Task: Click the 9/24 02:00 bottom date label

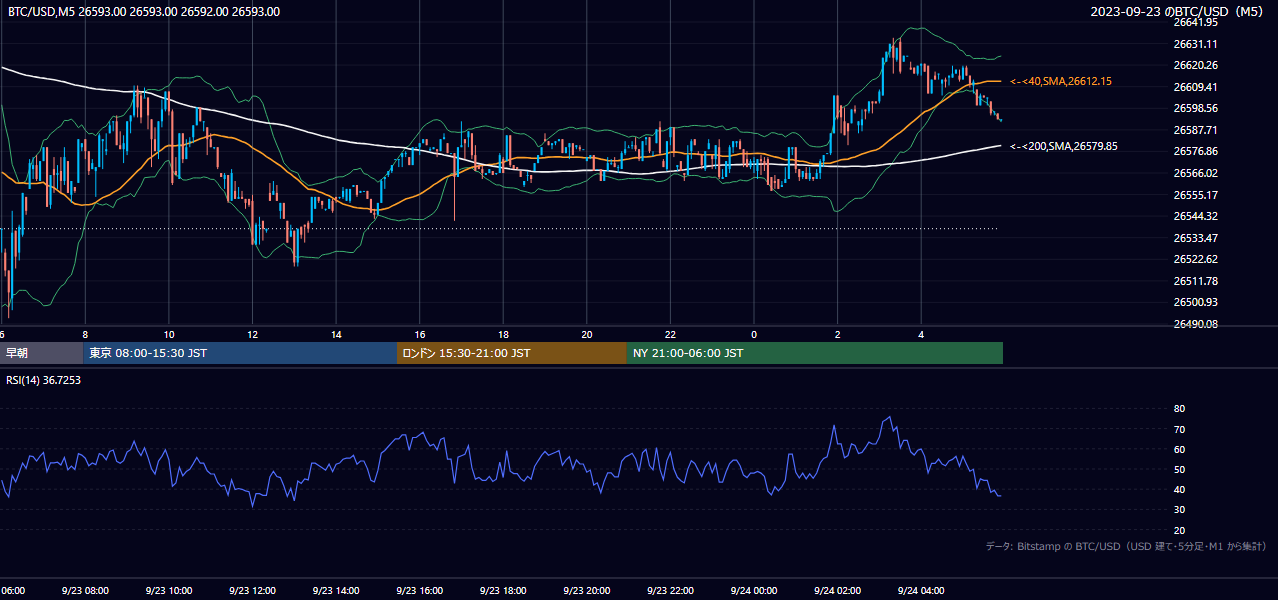Action: pos(838,591)
